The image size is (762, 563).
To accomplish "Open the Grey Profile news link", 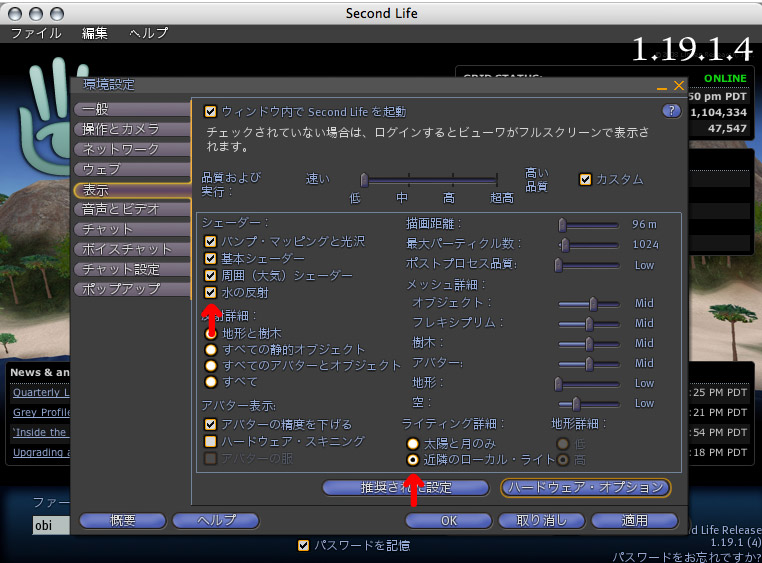I will tap(41, 412).
